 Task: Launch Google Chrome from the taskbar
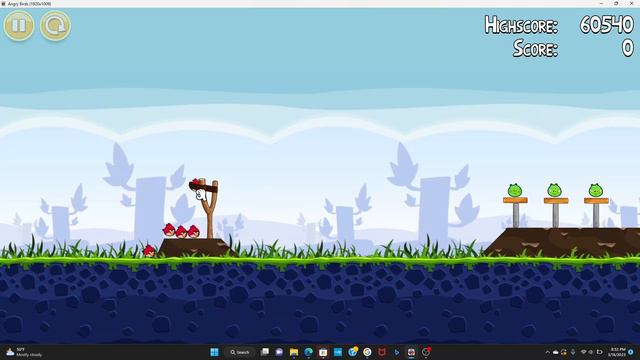pyautogui.click(x=367, y=352)
